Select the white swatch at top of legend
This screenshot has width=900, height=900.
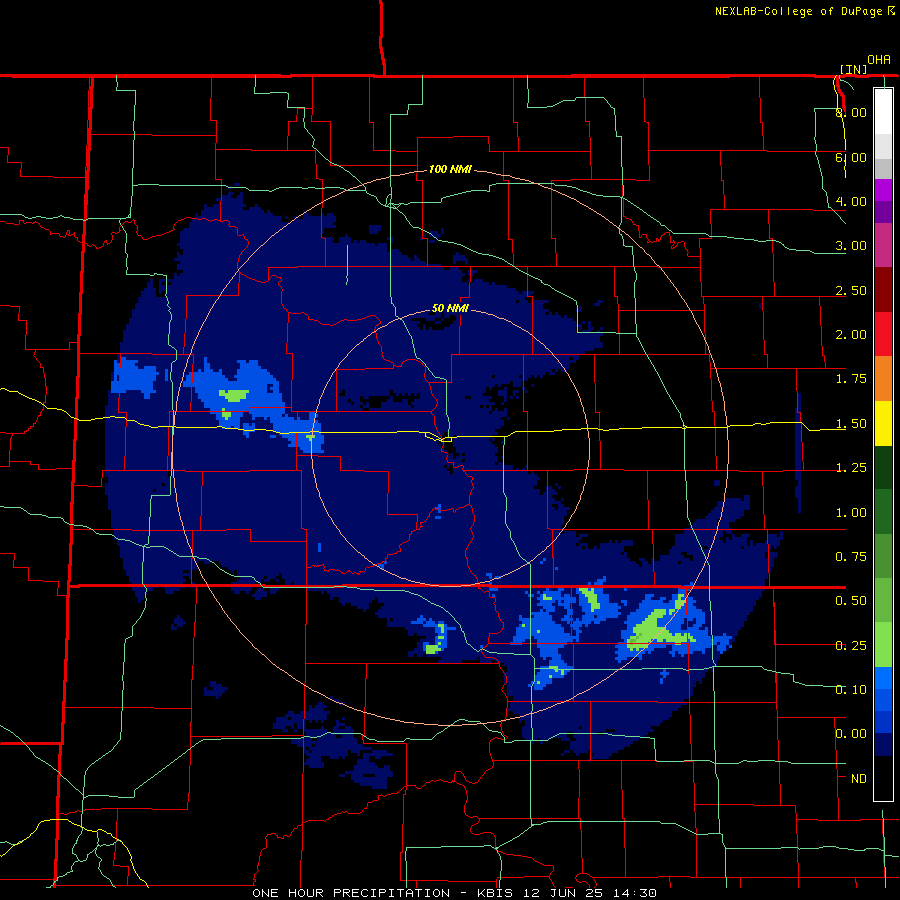[x=883, y=111]
